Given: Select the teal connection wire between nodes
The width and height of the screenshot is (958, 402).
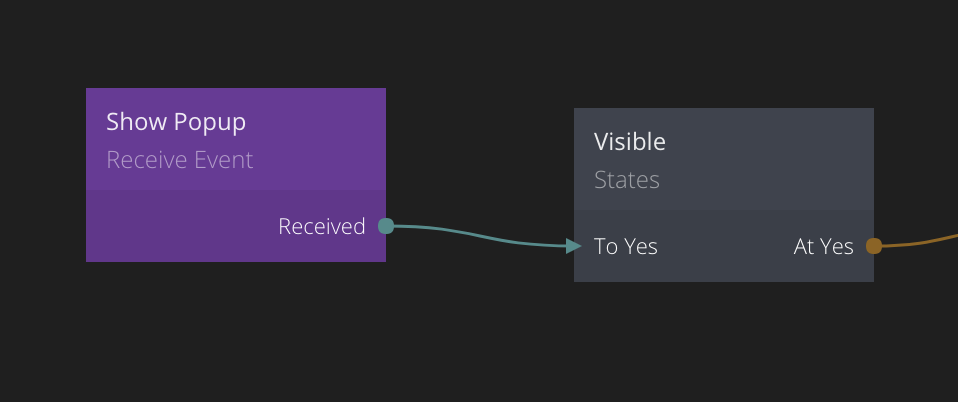Looking at the screenshot, I should pyautogui.click(x=480, y=235).
